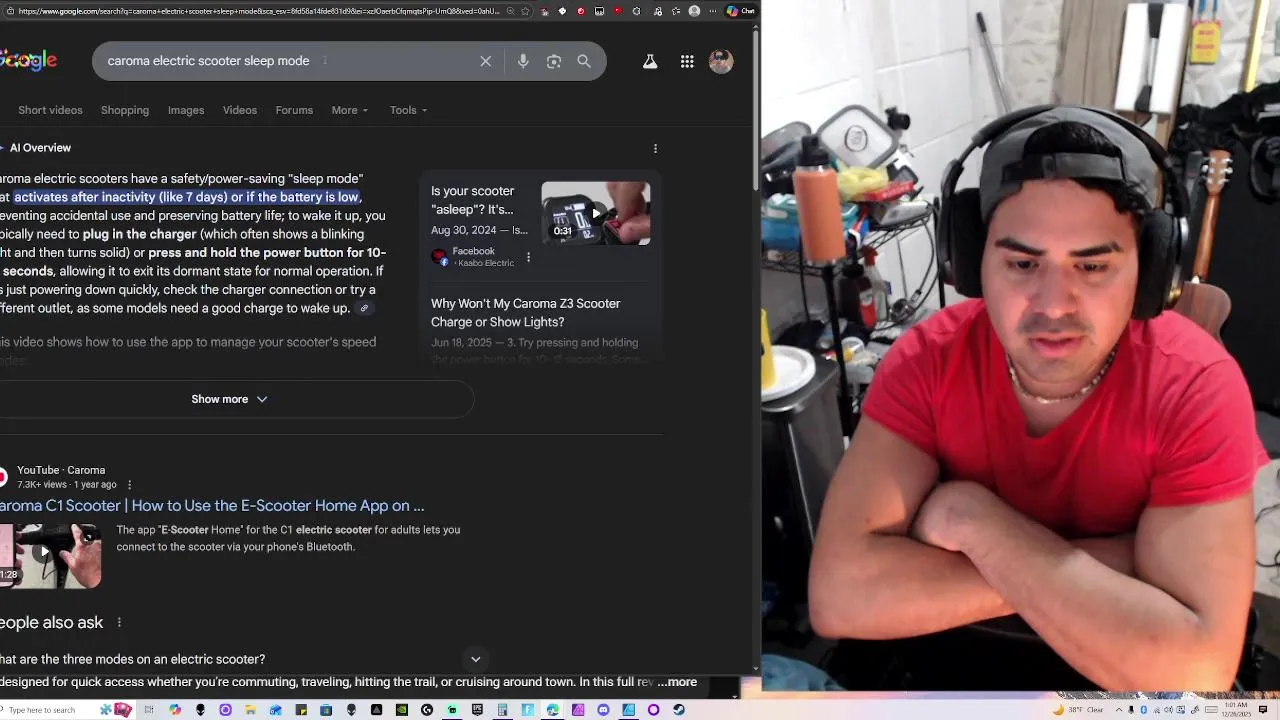Click the zoom magnifier in the address bar
1280x720 pixels.
coord(510,11)
